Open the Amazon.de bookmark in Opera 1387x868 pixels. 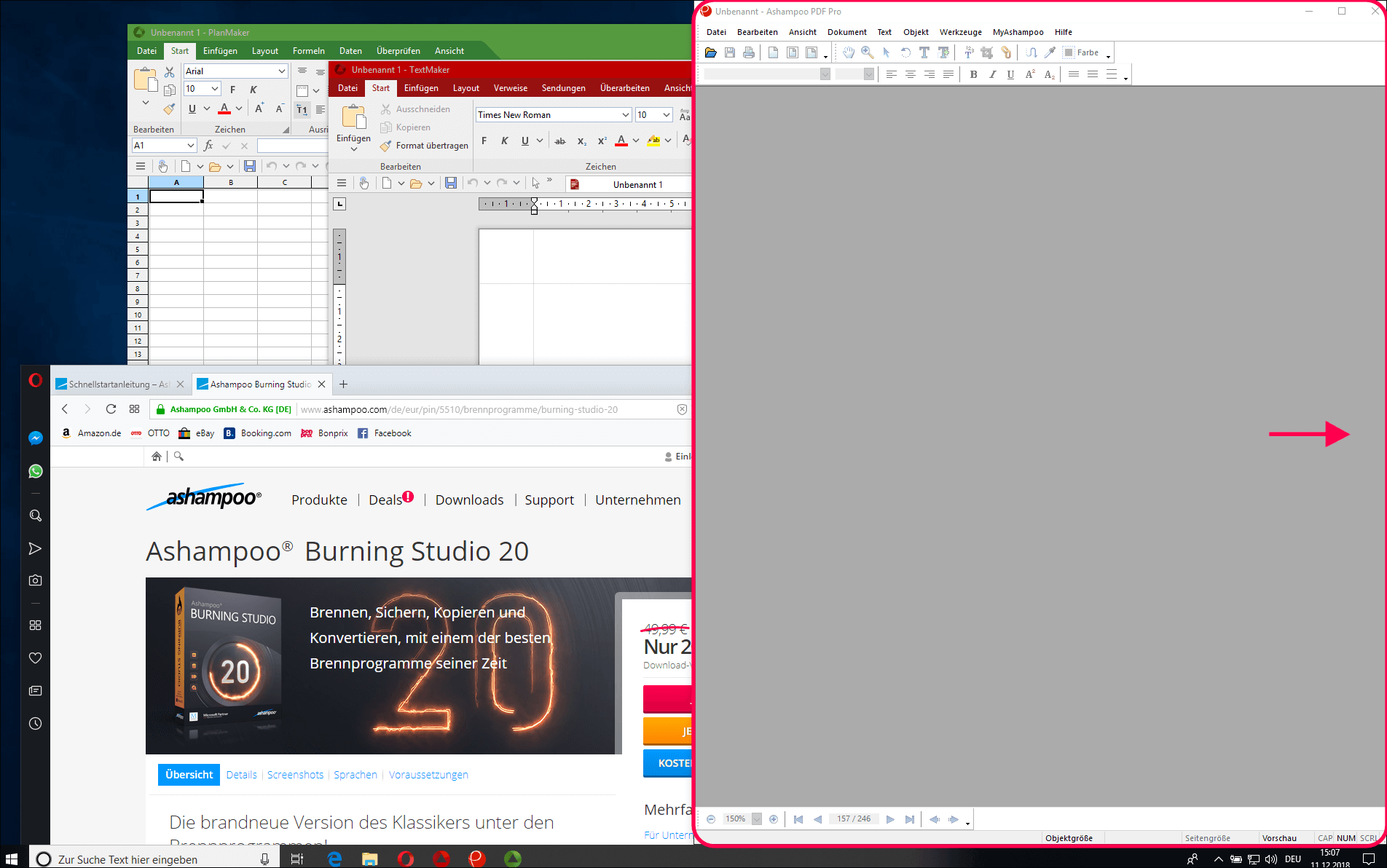coord(91,433)
